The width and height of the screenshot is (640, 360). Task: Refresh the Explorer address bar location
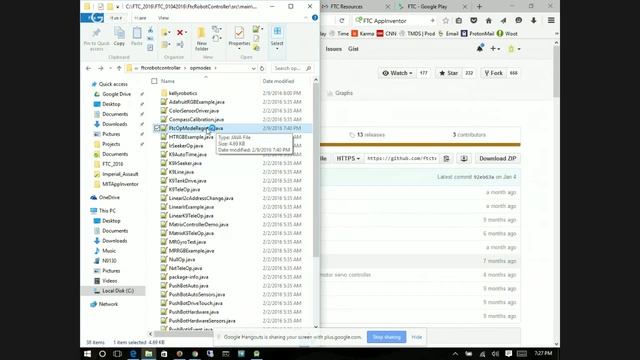tap(262, 68)
